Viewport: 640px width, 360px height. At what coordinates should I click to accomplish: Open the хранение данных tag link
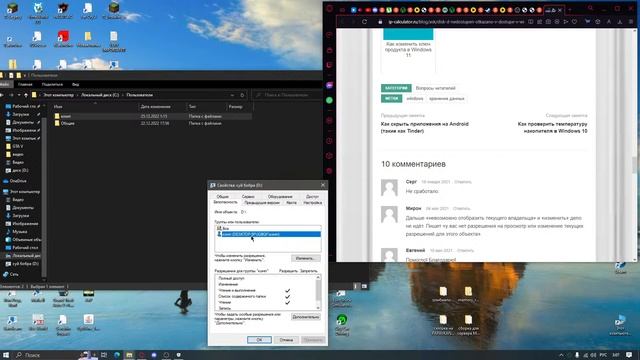pyautogui.click(x=447, y=99)
